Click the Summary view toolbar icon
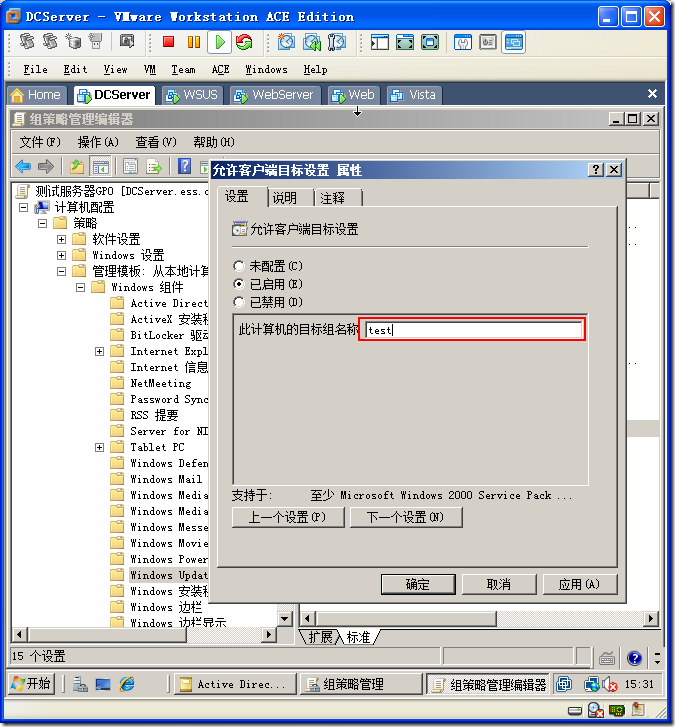This screenshot has width=675, height=727. tap(463, 42)
